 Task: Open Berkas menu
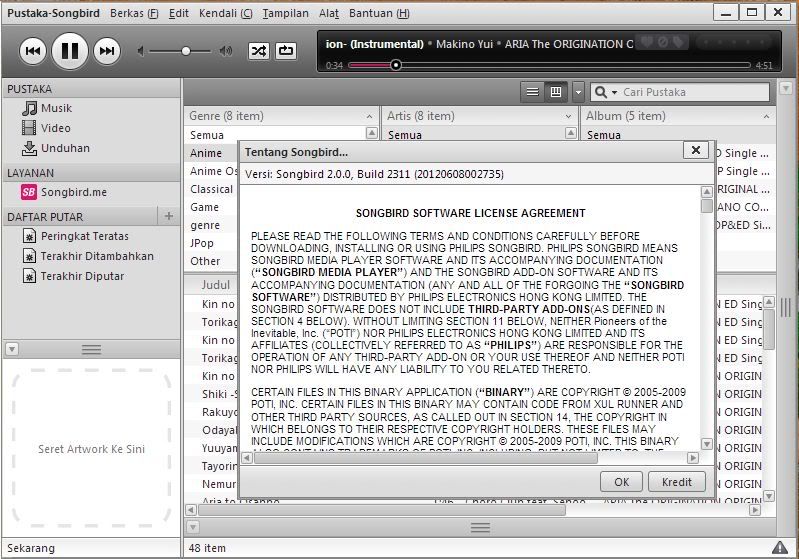[x=134, y=13]
